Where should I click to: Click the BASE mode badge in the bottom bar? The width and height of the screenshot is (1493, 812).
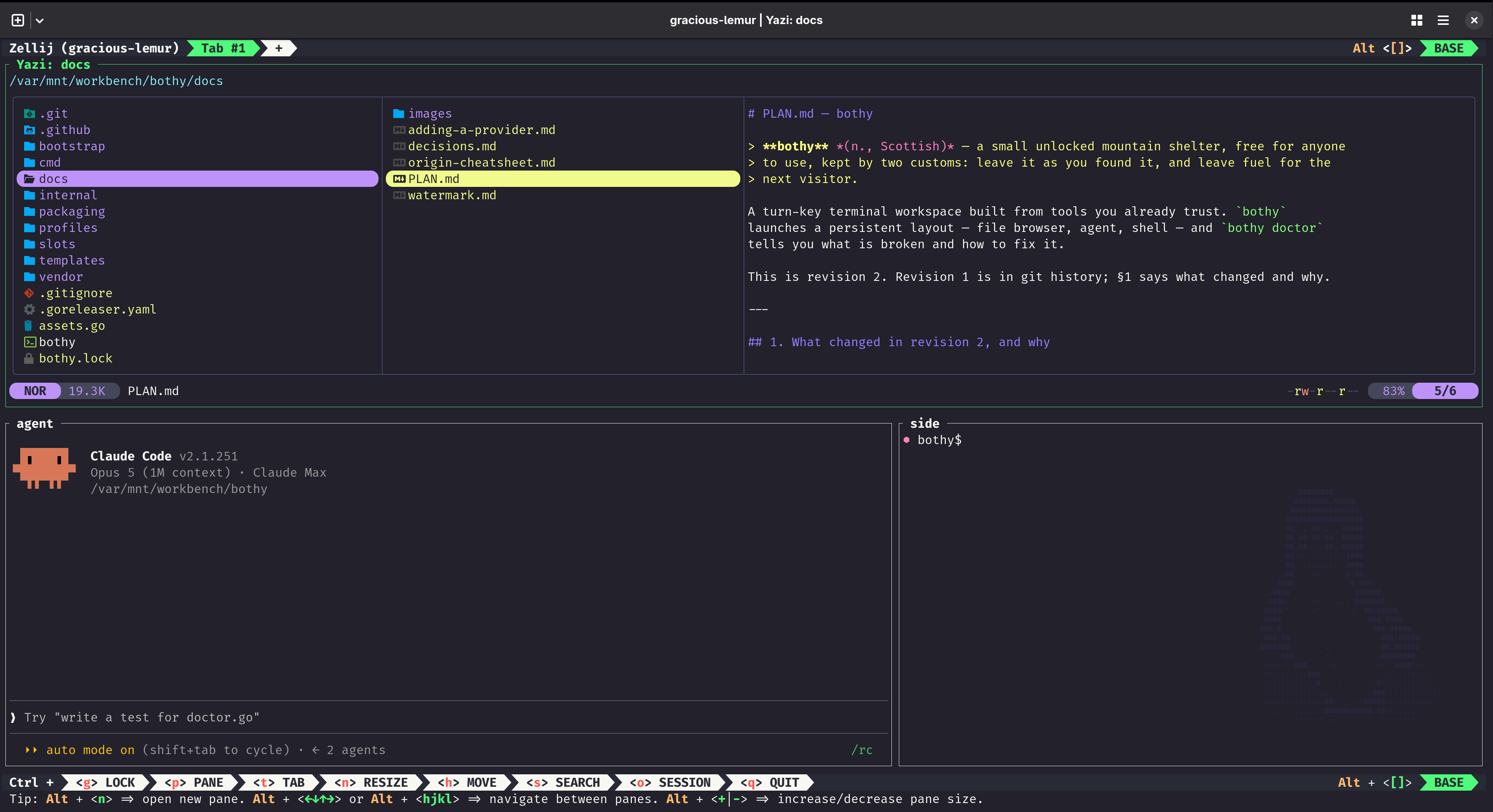[x=1448, y=782]
